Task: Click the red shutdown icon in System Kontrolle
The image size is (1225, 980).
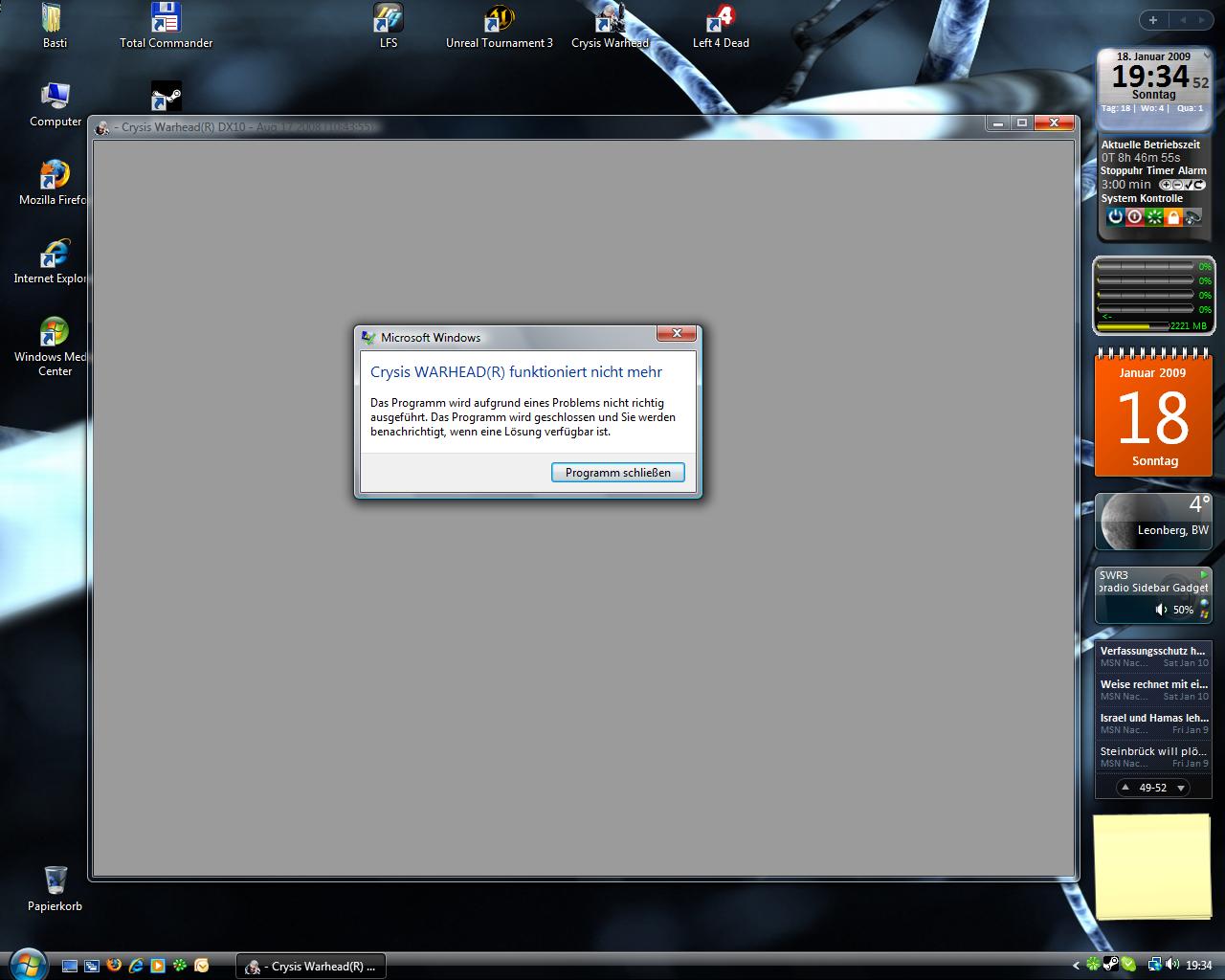Action: pyautogui.click(x=1134, y=217)
